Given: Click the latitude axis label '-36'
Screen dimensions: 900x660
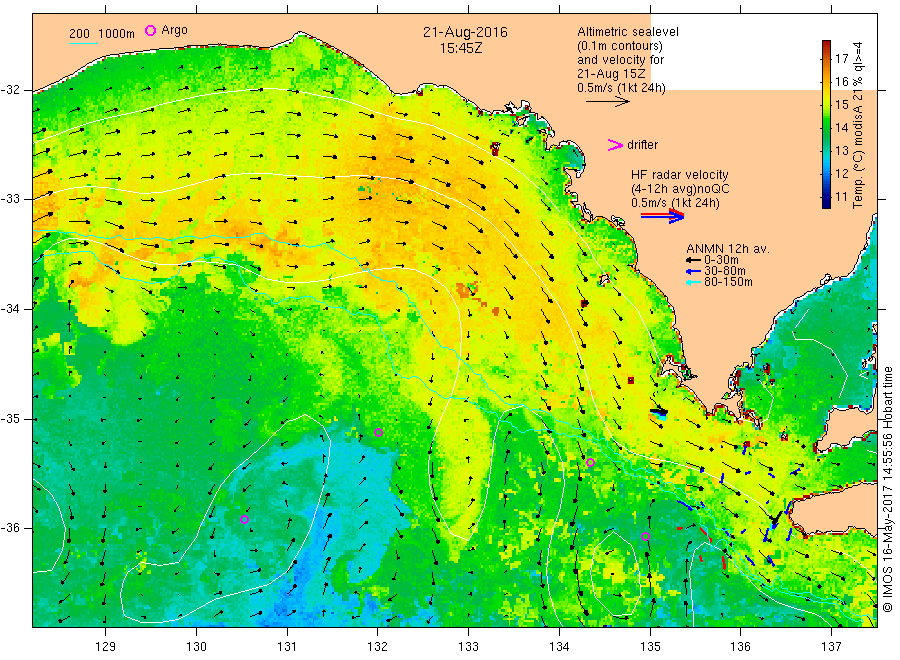Looking at the screenshot, I should 11,527.
